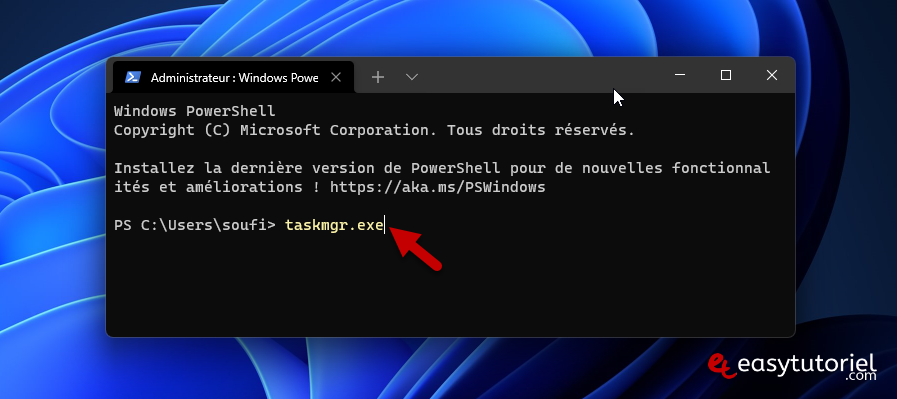Open a new tab with plus button
Viewport: 897px width, 399px height.
pyautogui.click(x=378, y=77)
